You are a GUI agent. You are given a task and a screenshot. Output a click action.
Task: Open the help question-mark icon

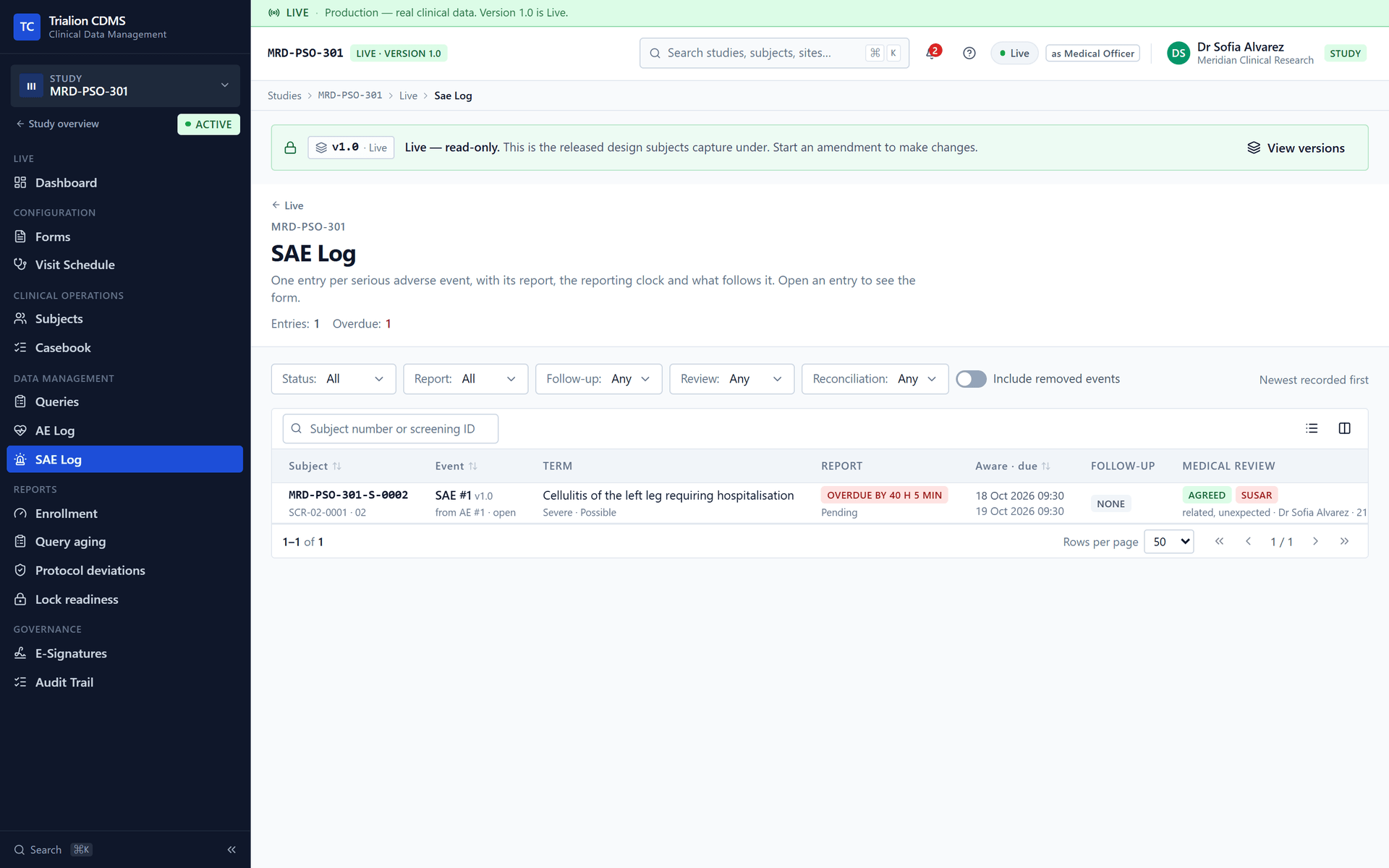point(969,53)
